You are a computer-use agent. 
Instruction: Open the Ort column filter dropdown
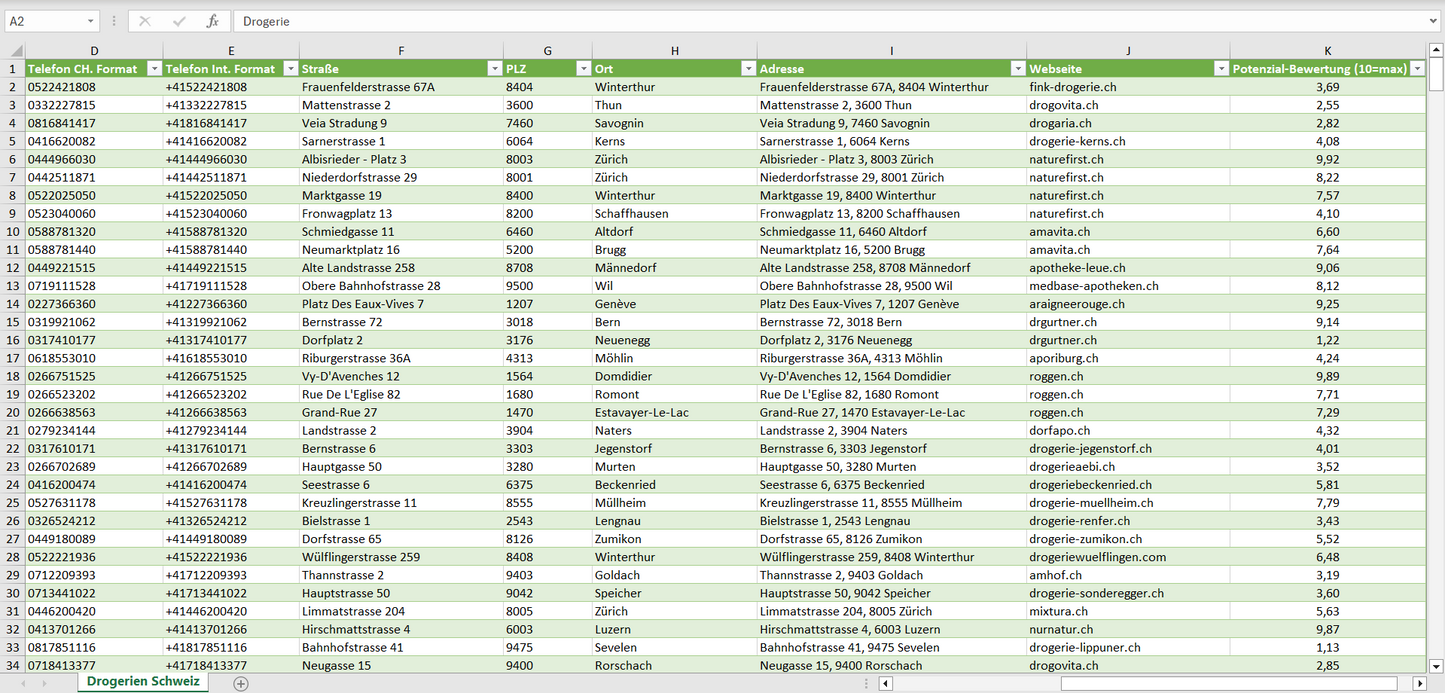click(748, 69)
